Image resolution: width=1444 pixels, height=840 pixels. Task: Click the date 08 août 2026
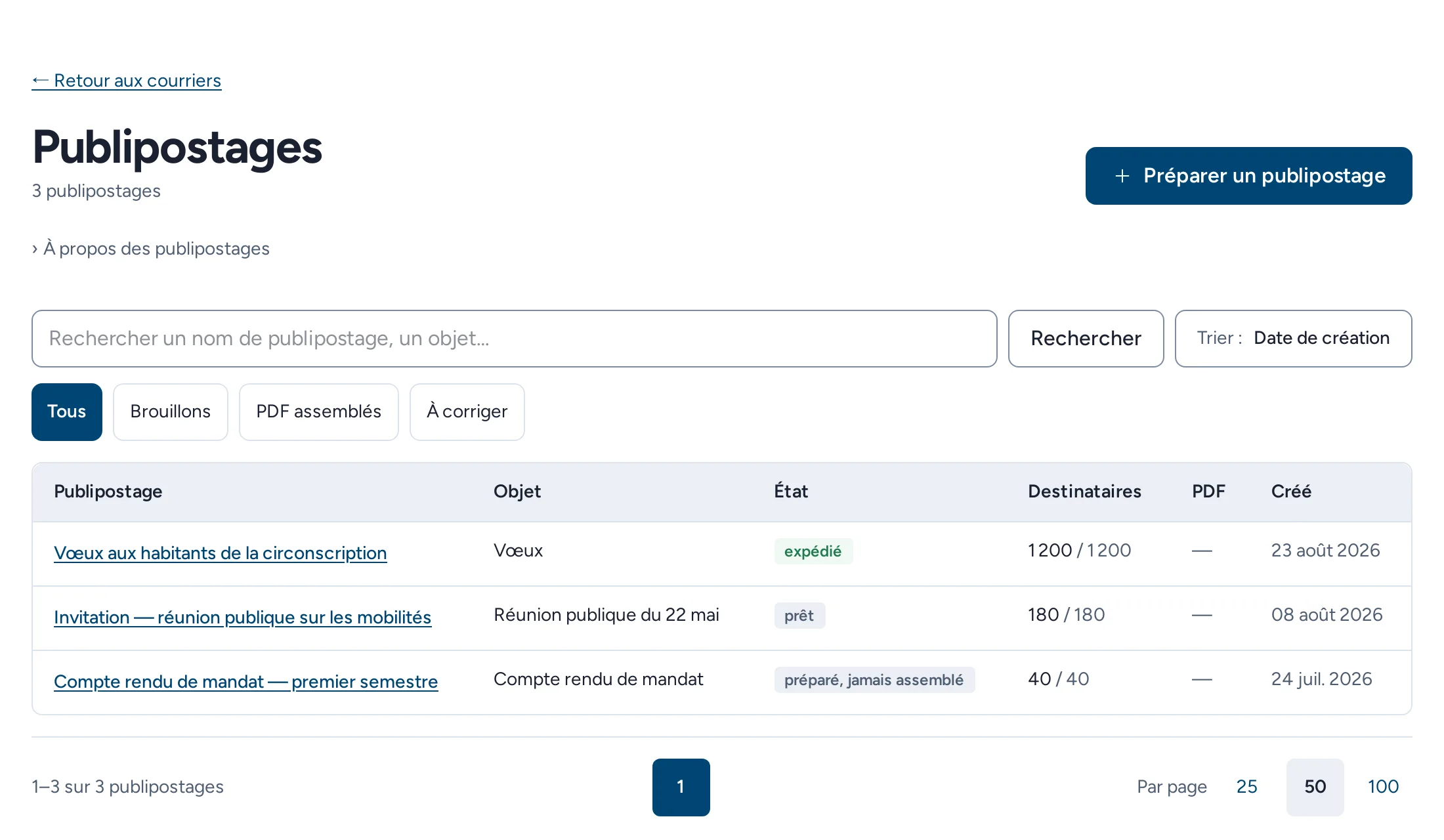click(1327, 615)
